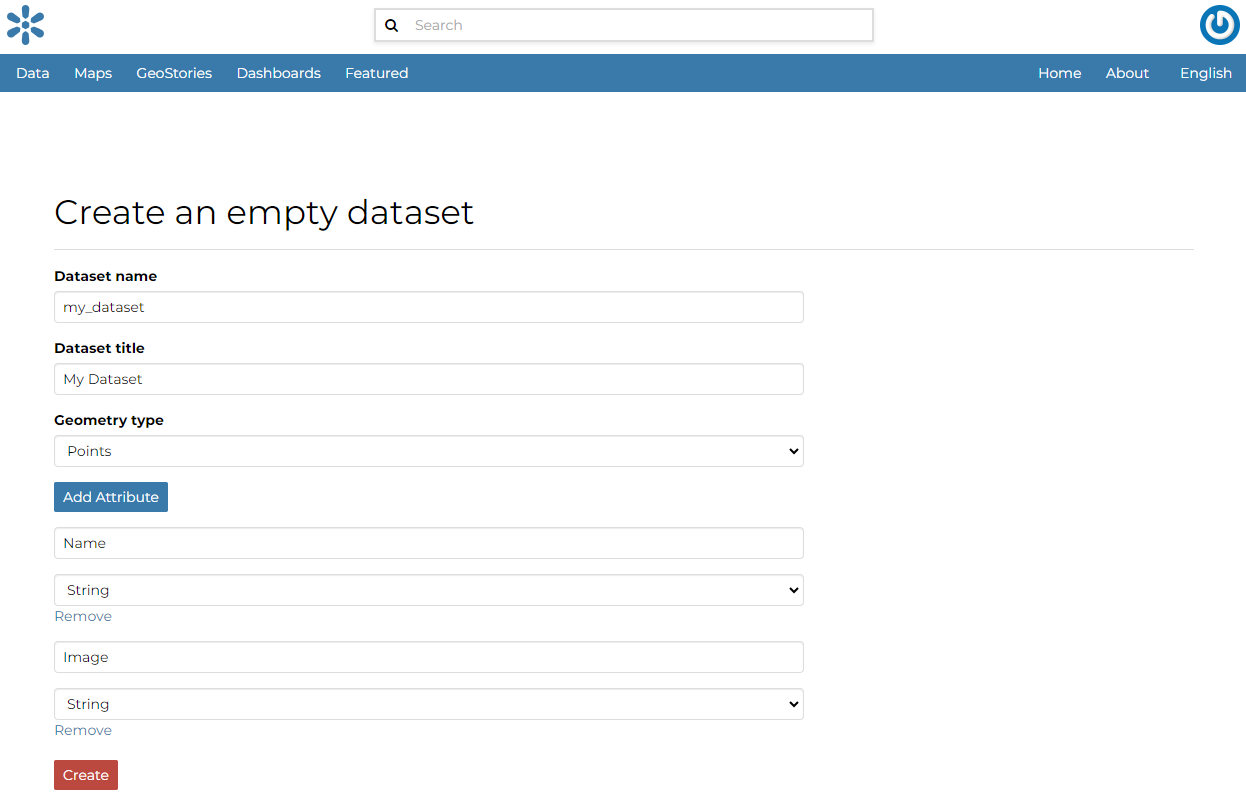The width and height of the screenshot is (1246, 800).
Task: Open the Dashboards section
Action: pyautogui.click(x=278, y=72)
